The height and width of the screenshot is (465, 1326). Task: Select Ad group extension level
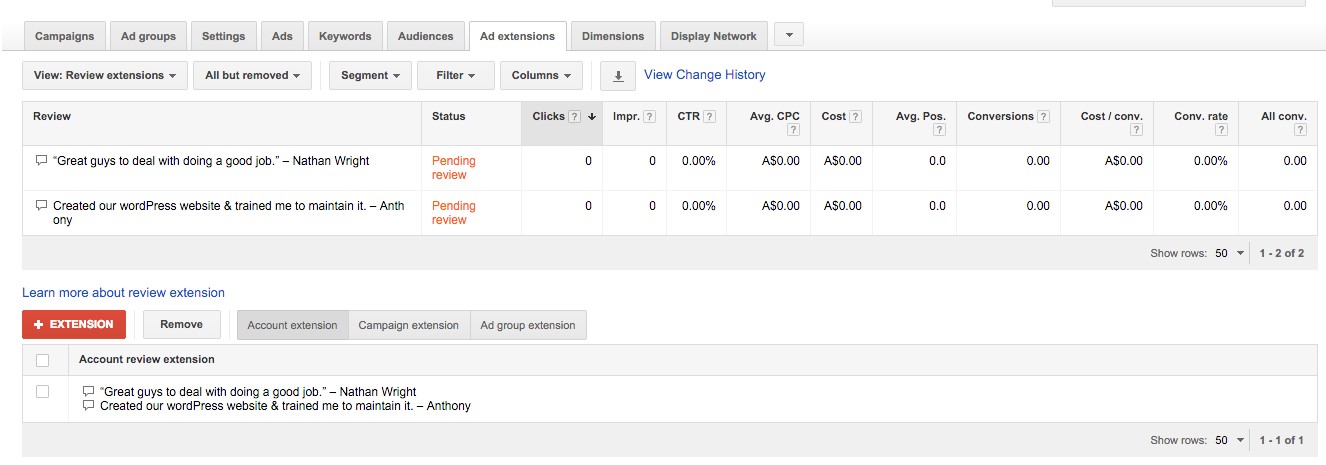tap(528, 325)
